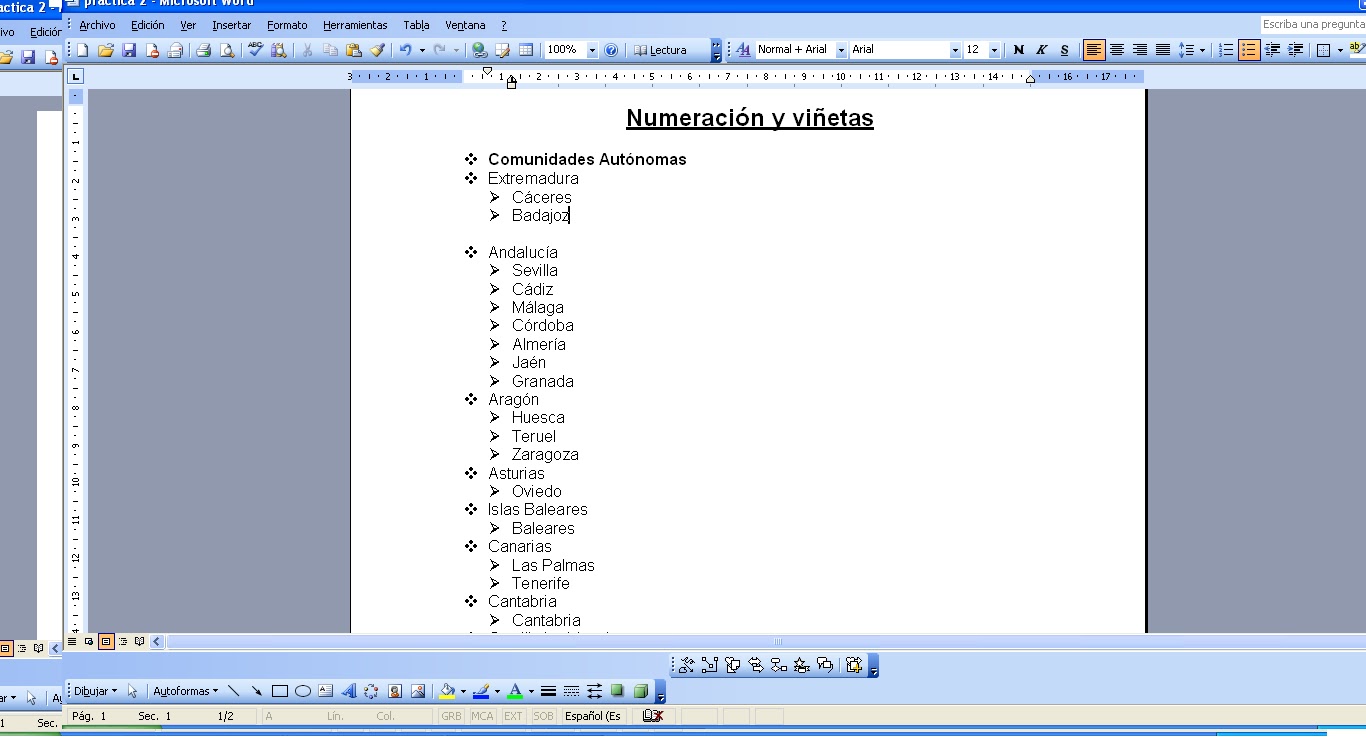
Task: Print the document
Action: (x=203, y=50)
